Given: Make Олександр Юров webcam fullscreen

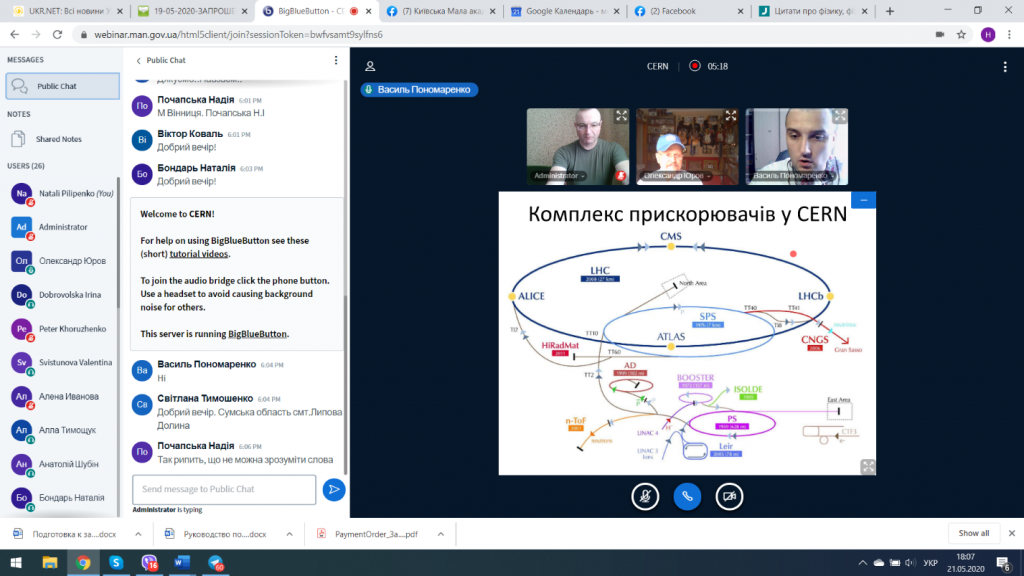Looking at the screenshot, I should [x=731, y=116].
